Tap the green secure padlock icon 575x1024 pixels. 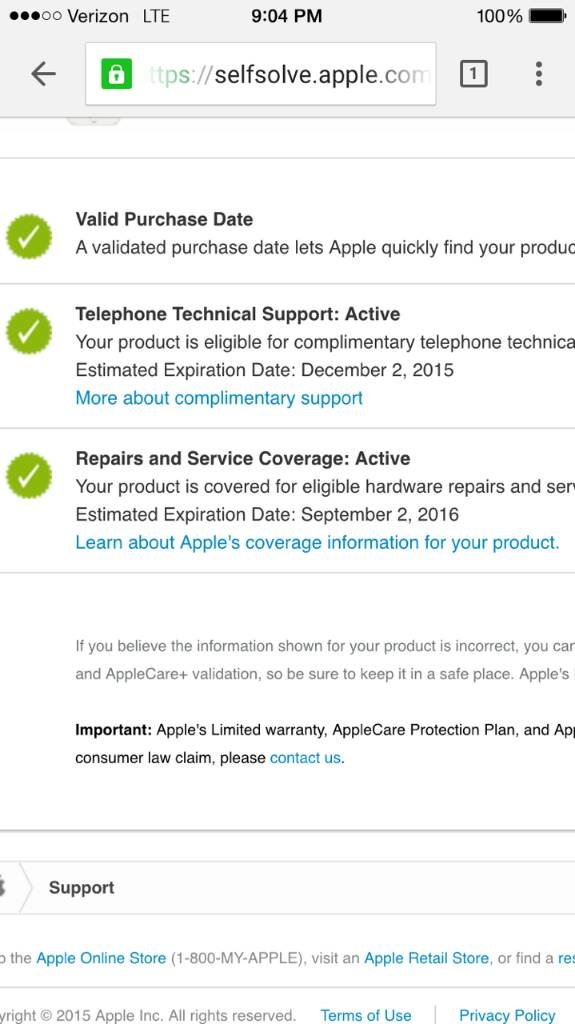click(x=116, y=74)
